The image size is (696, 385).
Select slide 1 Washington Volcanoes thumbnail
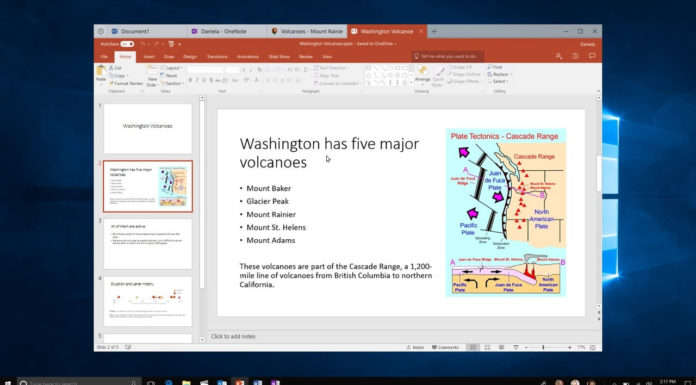coord(148,129)
